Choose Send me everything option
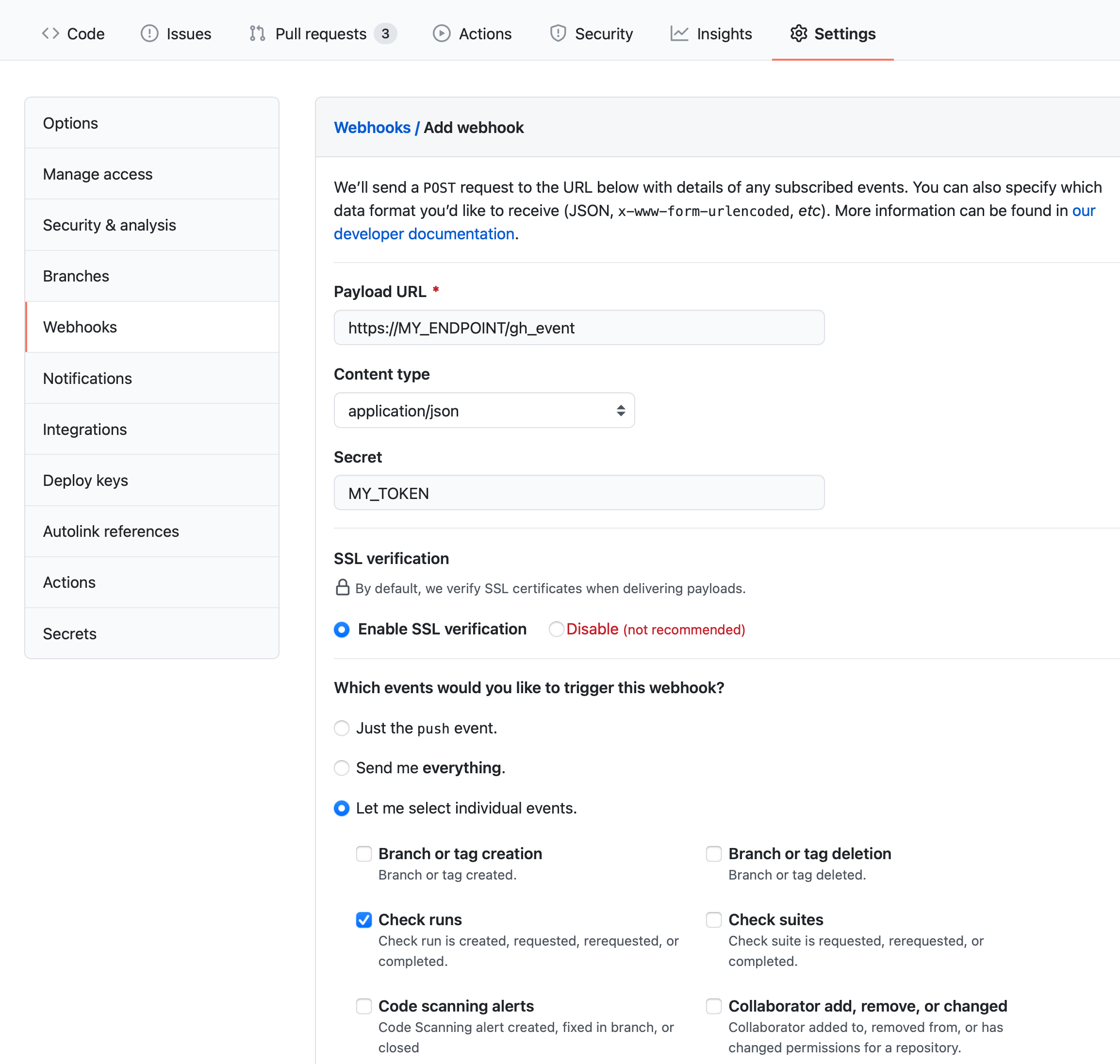The image size is (1120, 1064). coord(342,768)
